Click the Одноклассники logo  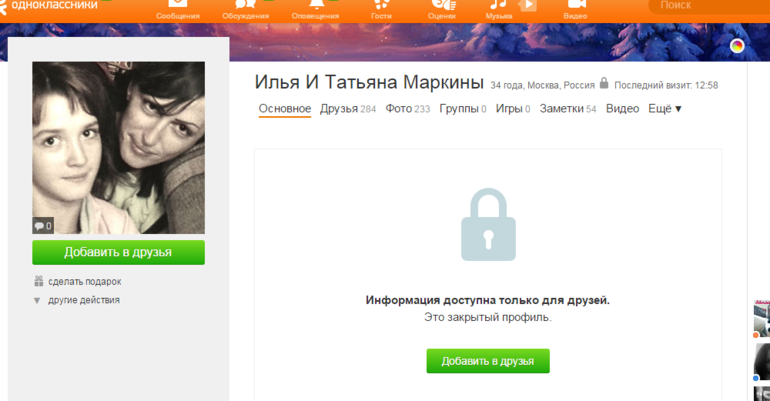[49, 5]
